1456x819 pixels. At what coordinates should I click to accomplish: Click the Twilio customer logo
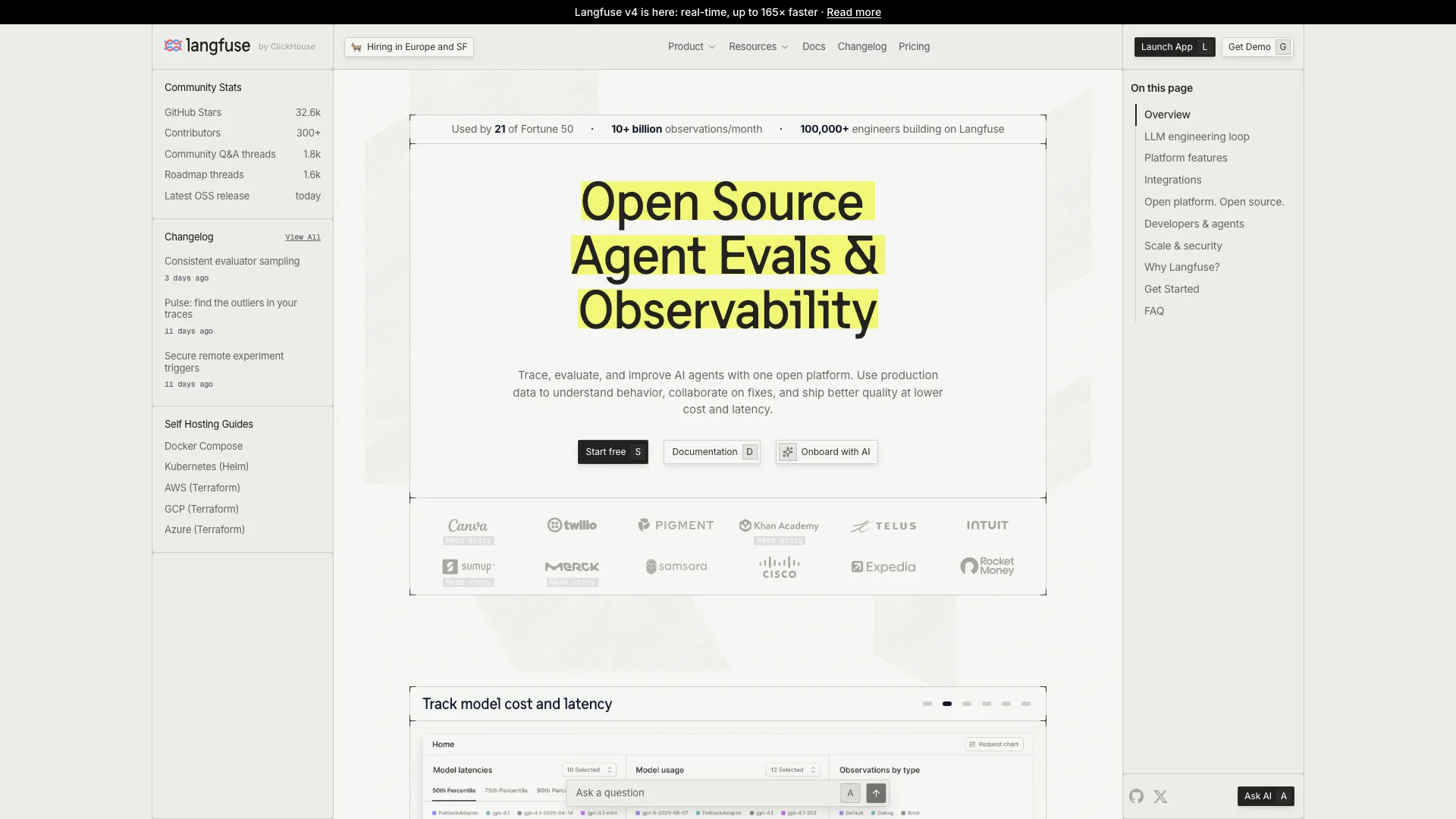click(x=572, y=525)
